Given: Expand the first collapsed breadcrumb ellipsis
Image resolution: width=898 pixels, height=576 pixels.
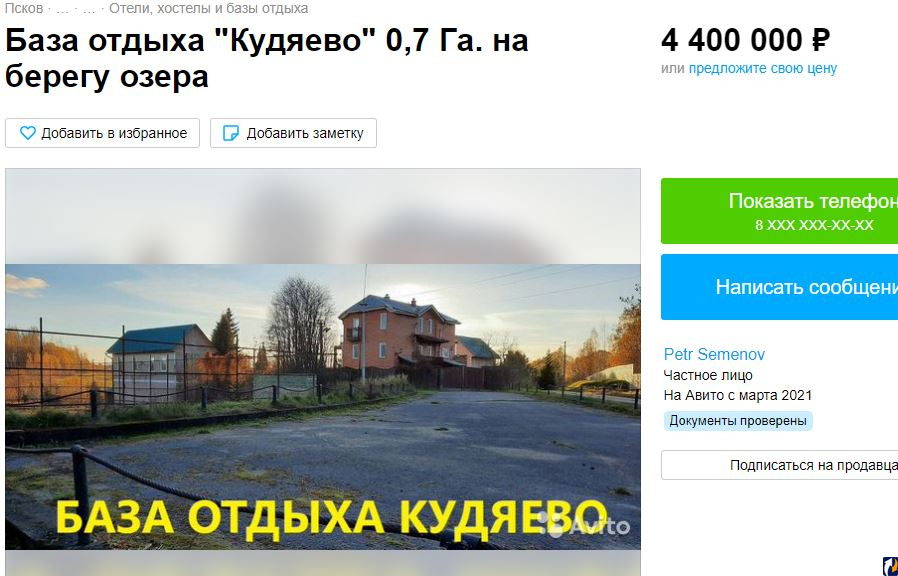Looking at the screenshot, I should [62, 9].
